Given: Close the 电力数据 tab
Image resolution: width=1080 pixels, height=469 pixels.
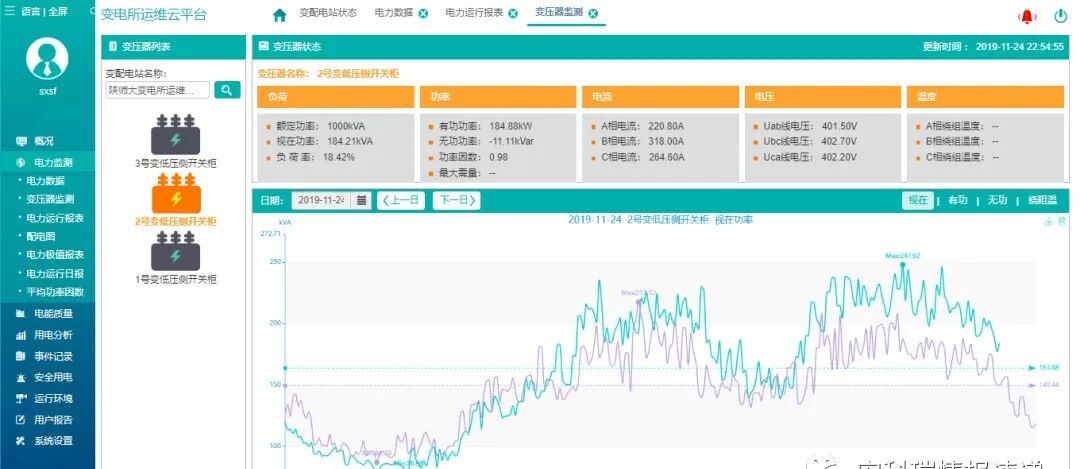Looking at the screenshot, I should (423, 13).
